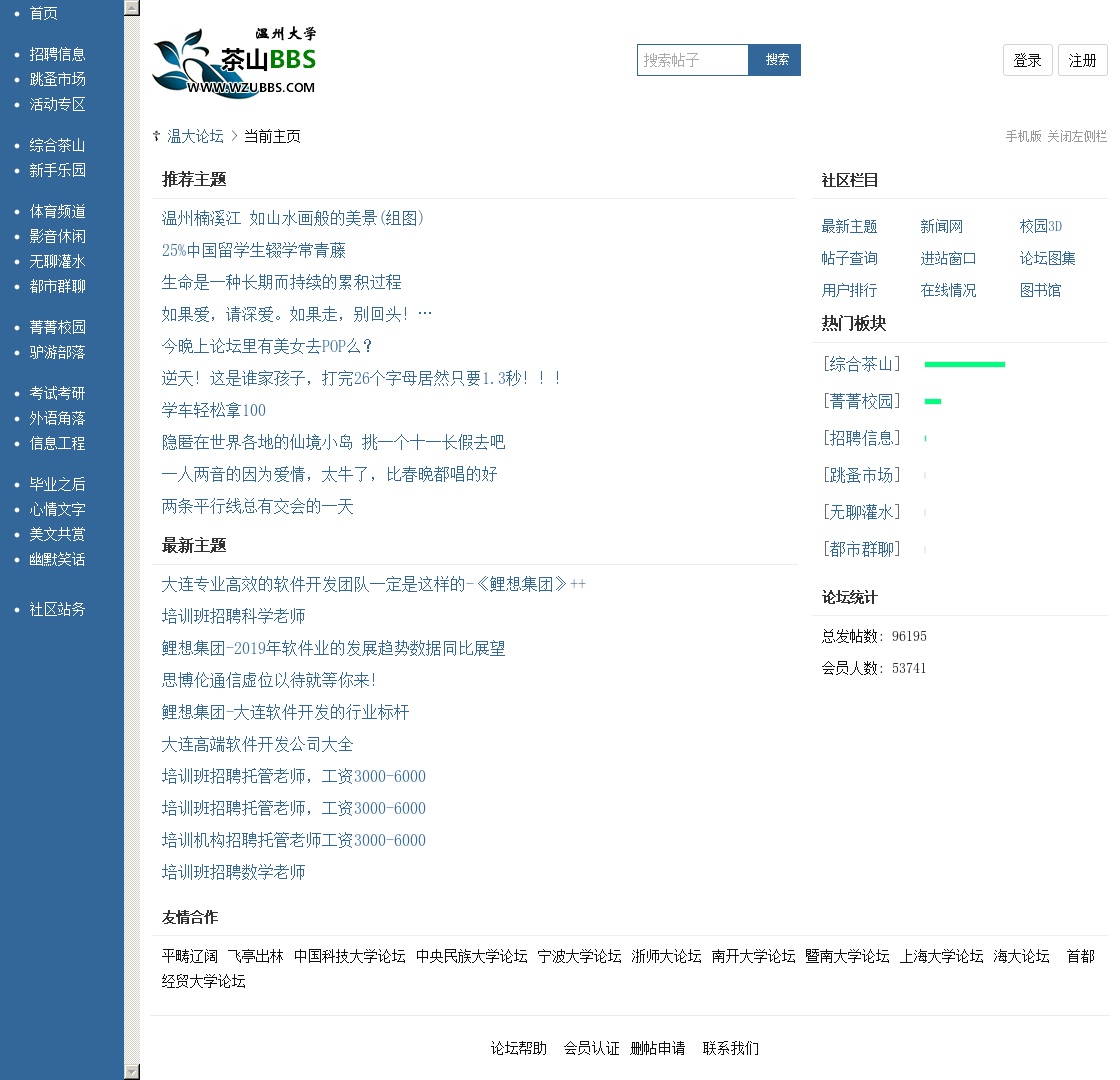Open 进站窗口 community link
Image resolution: width=1120 pixels, height=1080 pixels.
click(x=949, y=259)
